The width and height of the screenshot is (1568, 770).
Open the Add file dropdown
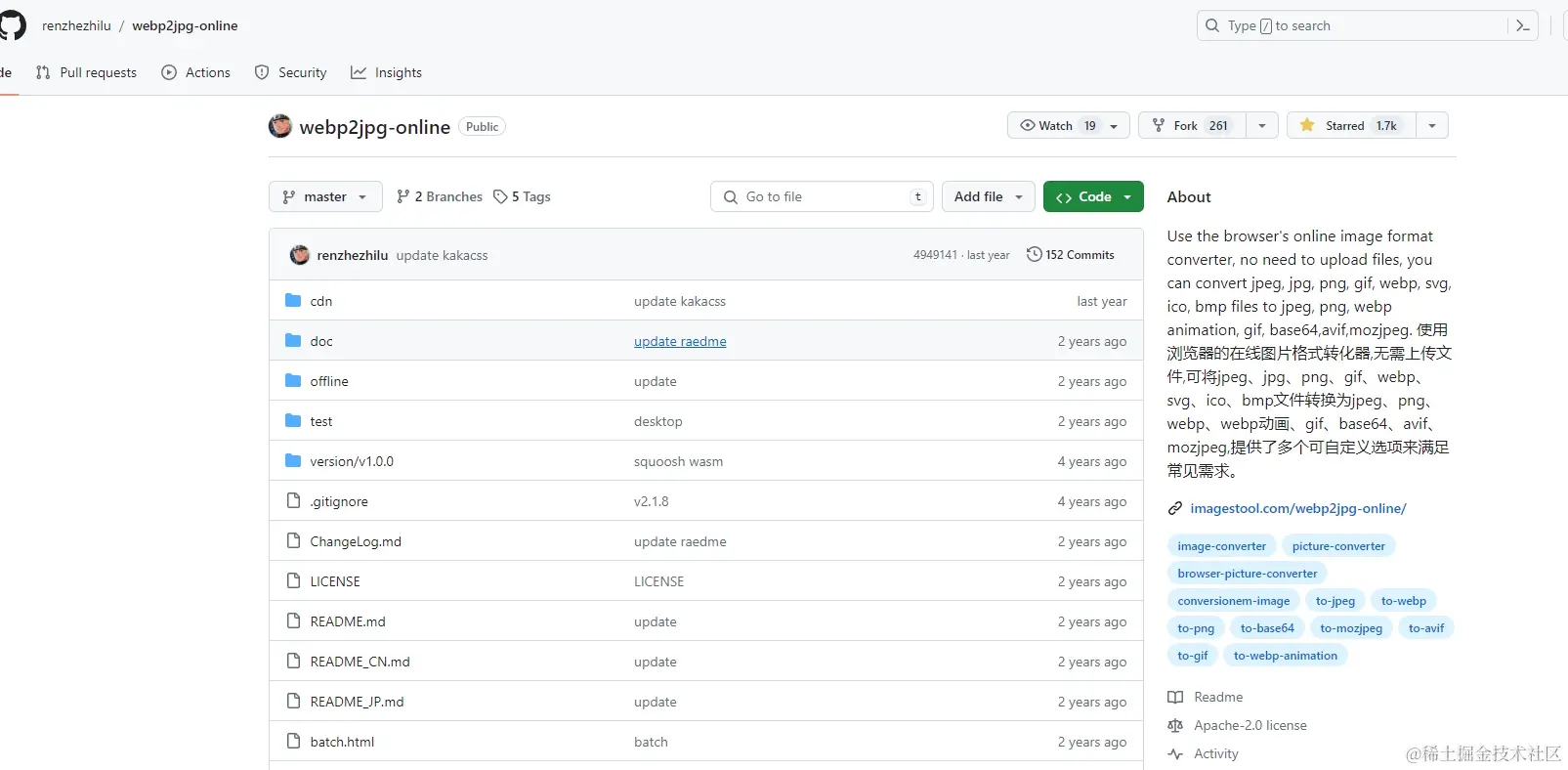[x=989, y=196]
